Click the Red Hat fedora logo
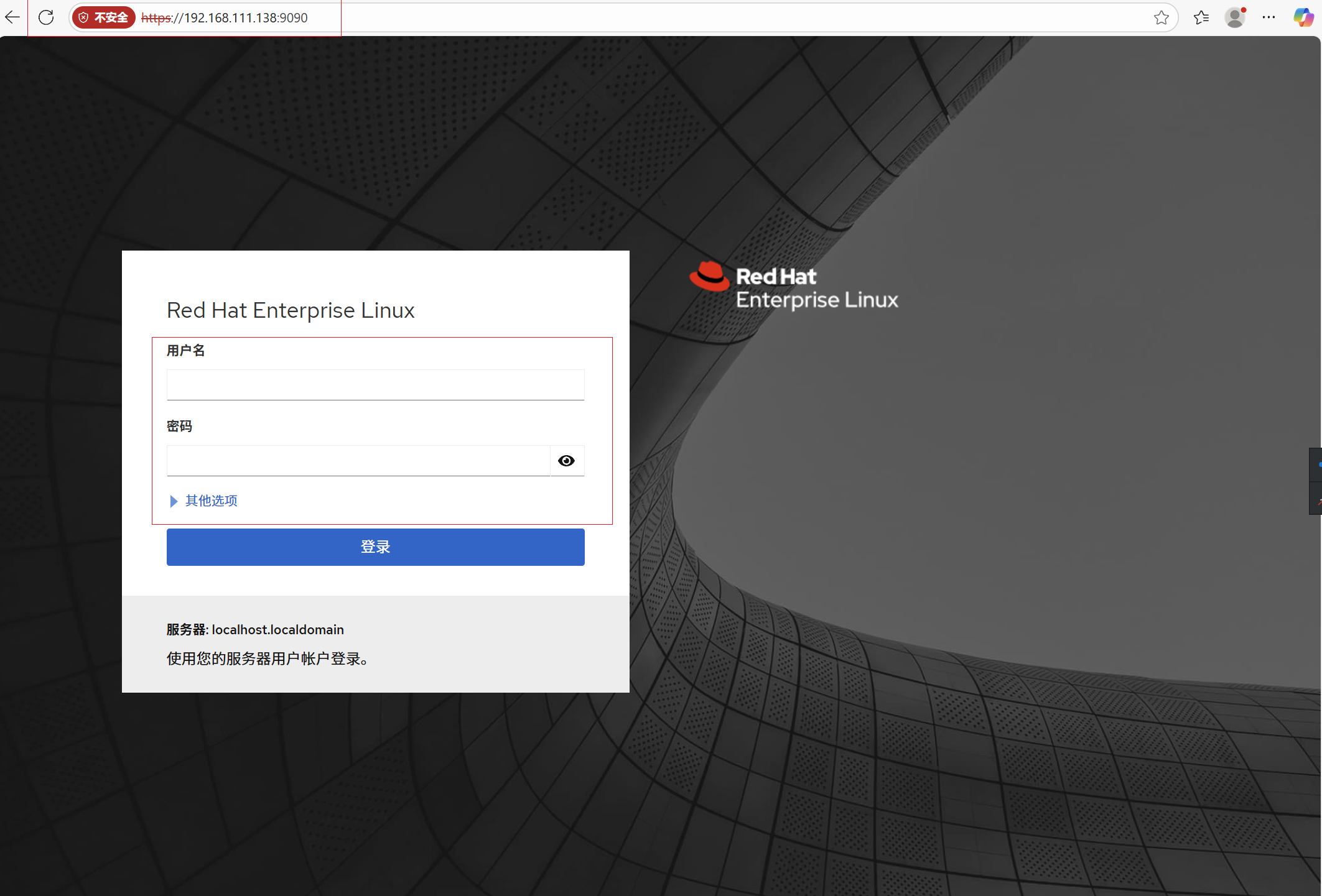The image size is (1322, 896). point(709,277)
